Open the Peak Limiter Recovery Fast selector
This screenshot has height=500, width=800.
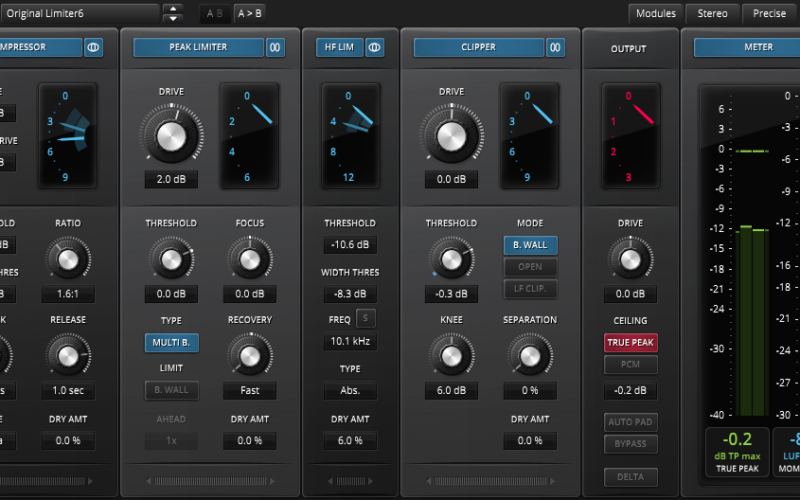point(249,391)
